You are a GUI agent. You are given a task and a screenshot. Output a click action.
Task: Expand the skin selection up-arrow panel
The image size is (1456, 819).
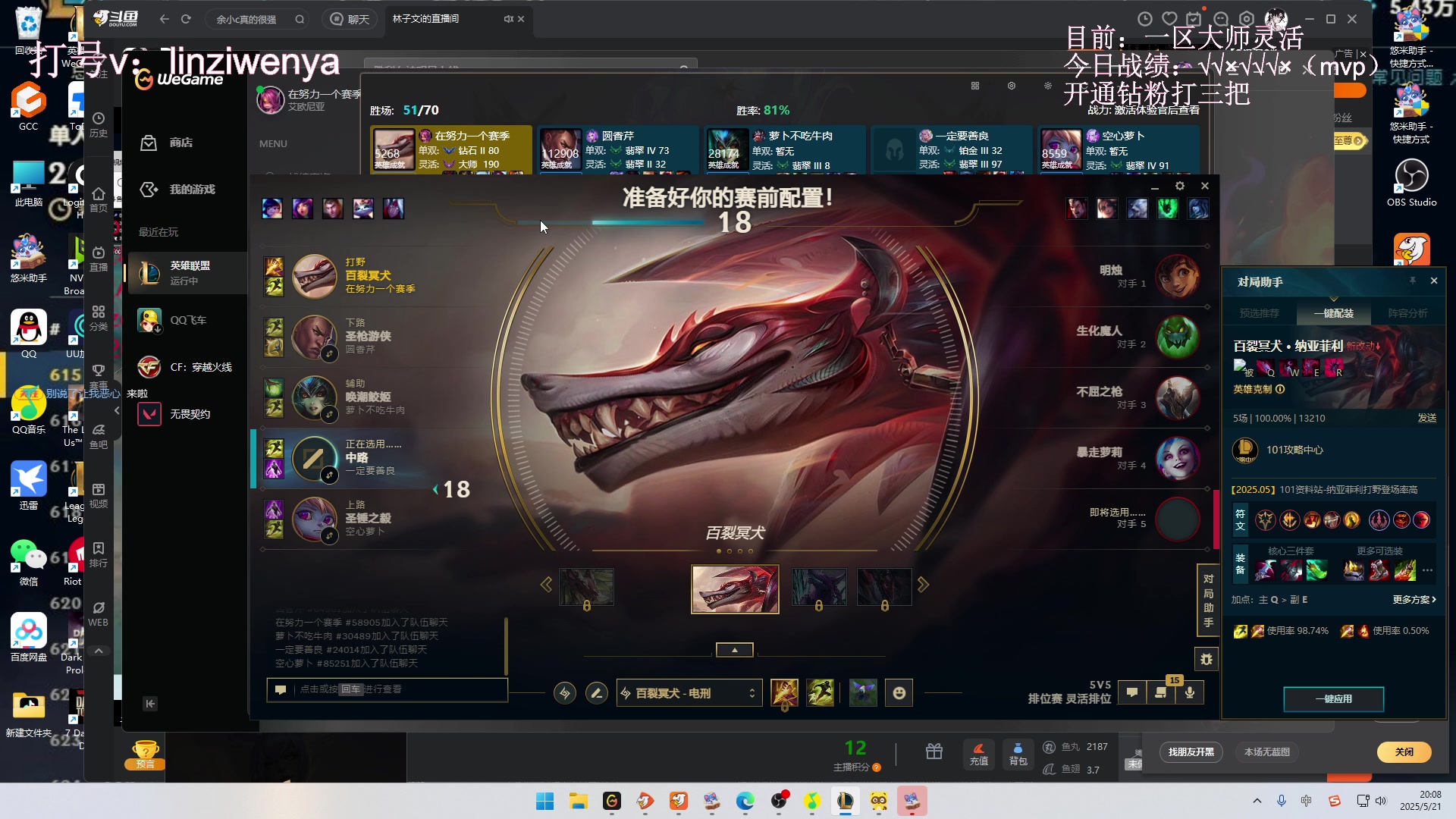coord(735,650)
